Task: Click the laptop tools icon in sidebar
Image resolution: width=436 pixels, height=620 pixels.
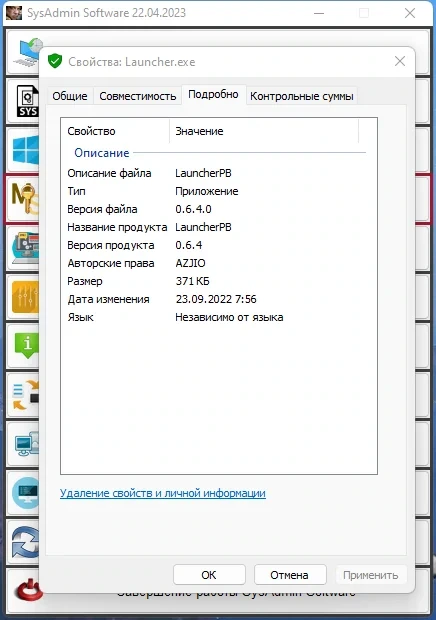Action: pos(25,248)
